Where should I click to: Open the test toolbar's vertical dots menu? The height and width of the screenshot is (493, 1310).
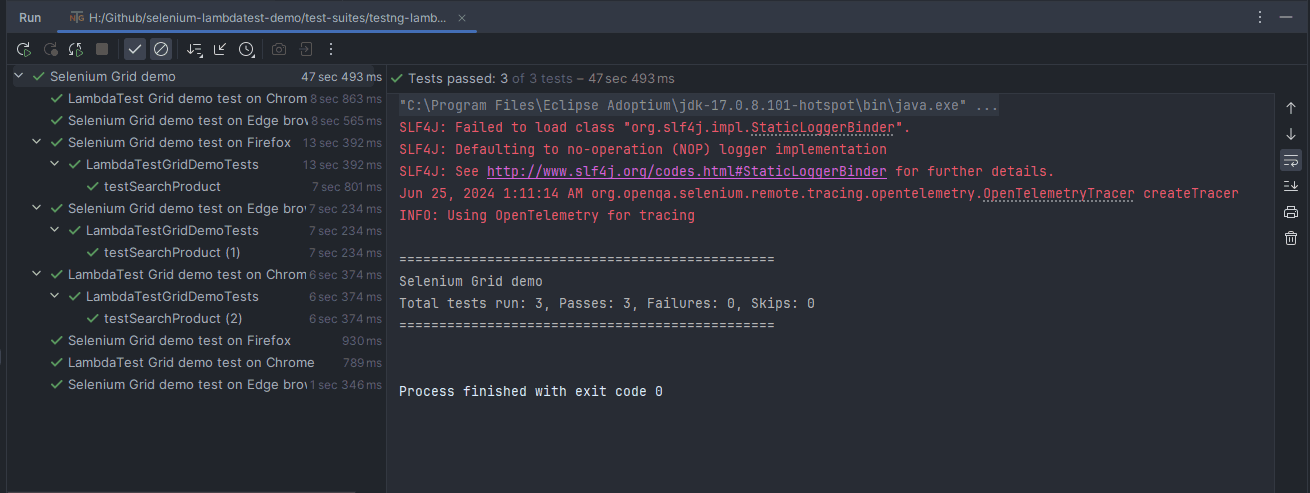coord(331,49)
